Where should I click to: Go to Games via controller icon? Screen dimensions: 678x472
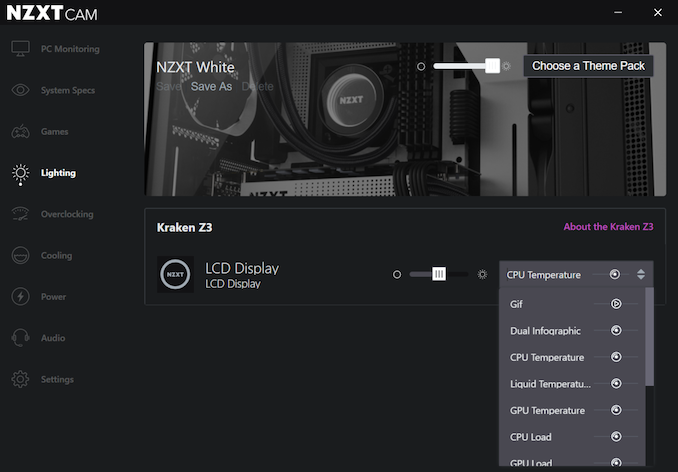(20, 131)
